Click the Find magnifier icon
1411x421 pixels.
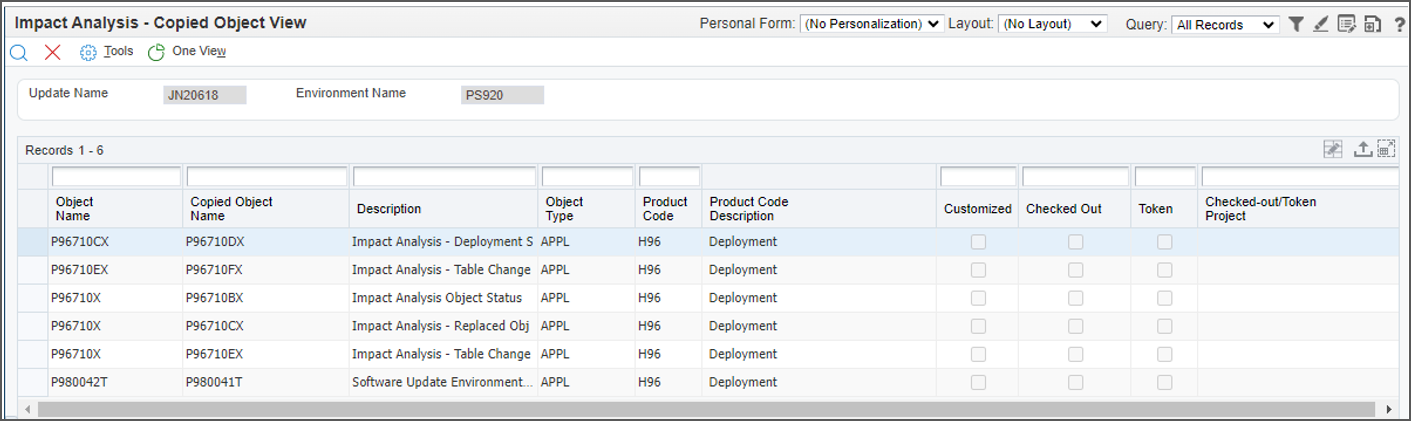(x=18, y=52)
